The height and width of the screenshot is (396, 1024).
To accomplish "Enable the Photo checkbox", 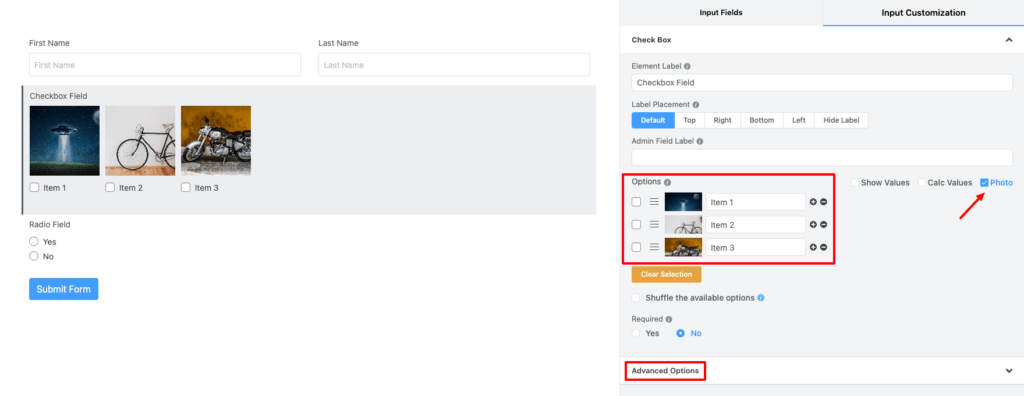I will click(x=984, y=183).
